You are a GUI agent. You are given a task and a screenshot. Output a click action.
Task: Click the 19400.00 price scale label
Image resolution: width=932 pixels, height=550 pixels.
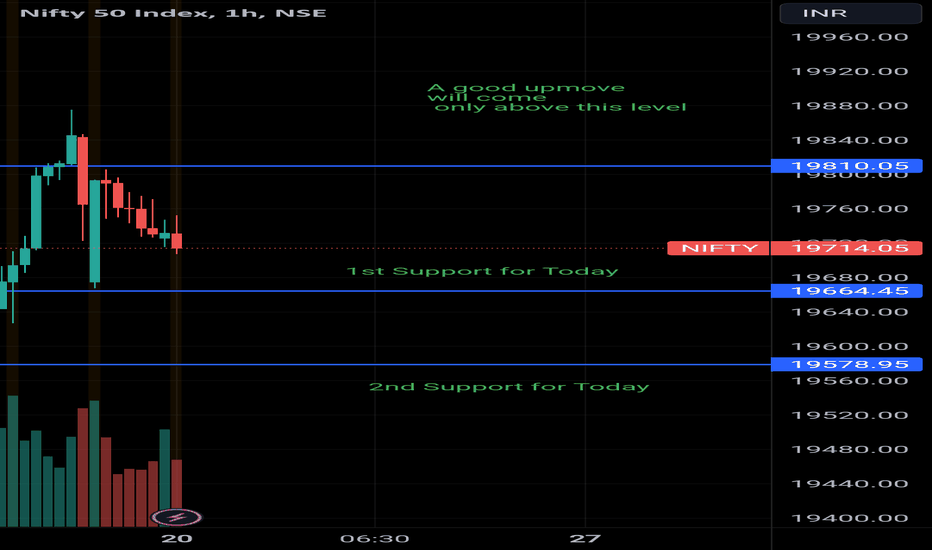849,518
